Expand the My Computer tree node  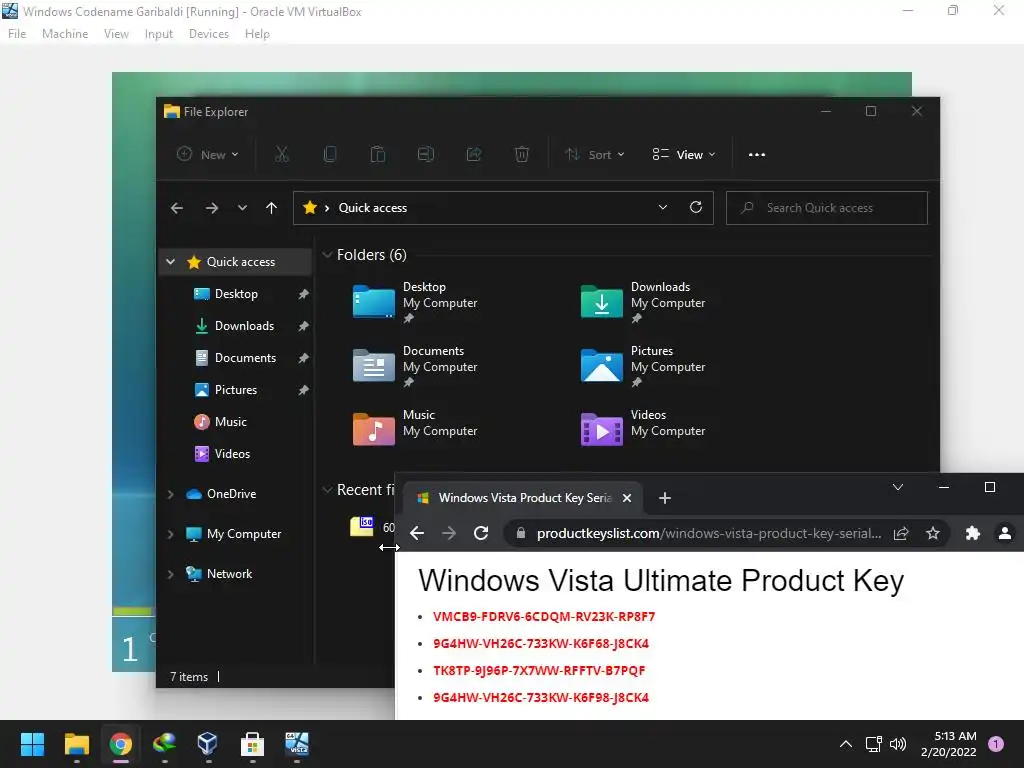point(170,534)
